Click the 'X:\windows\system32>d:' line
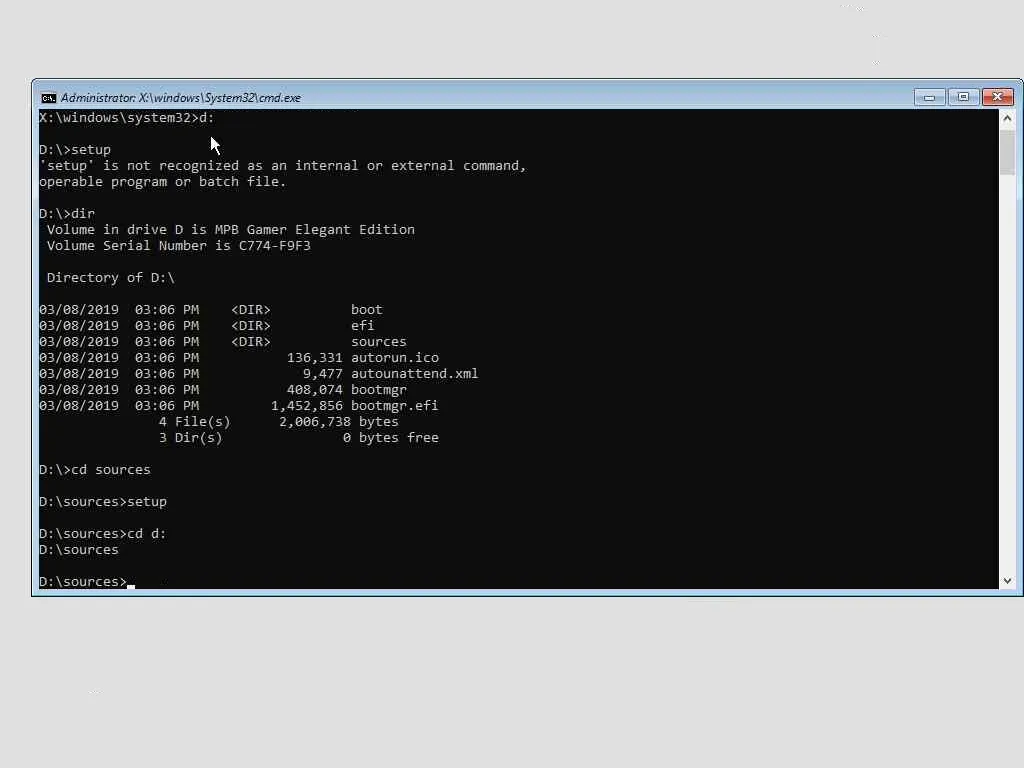Viewport: 1024px width, 768px height. pyautogui.click(x=127, y=118)
